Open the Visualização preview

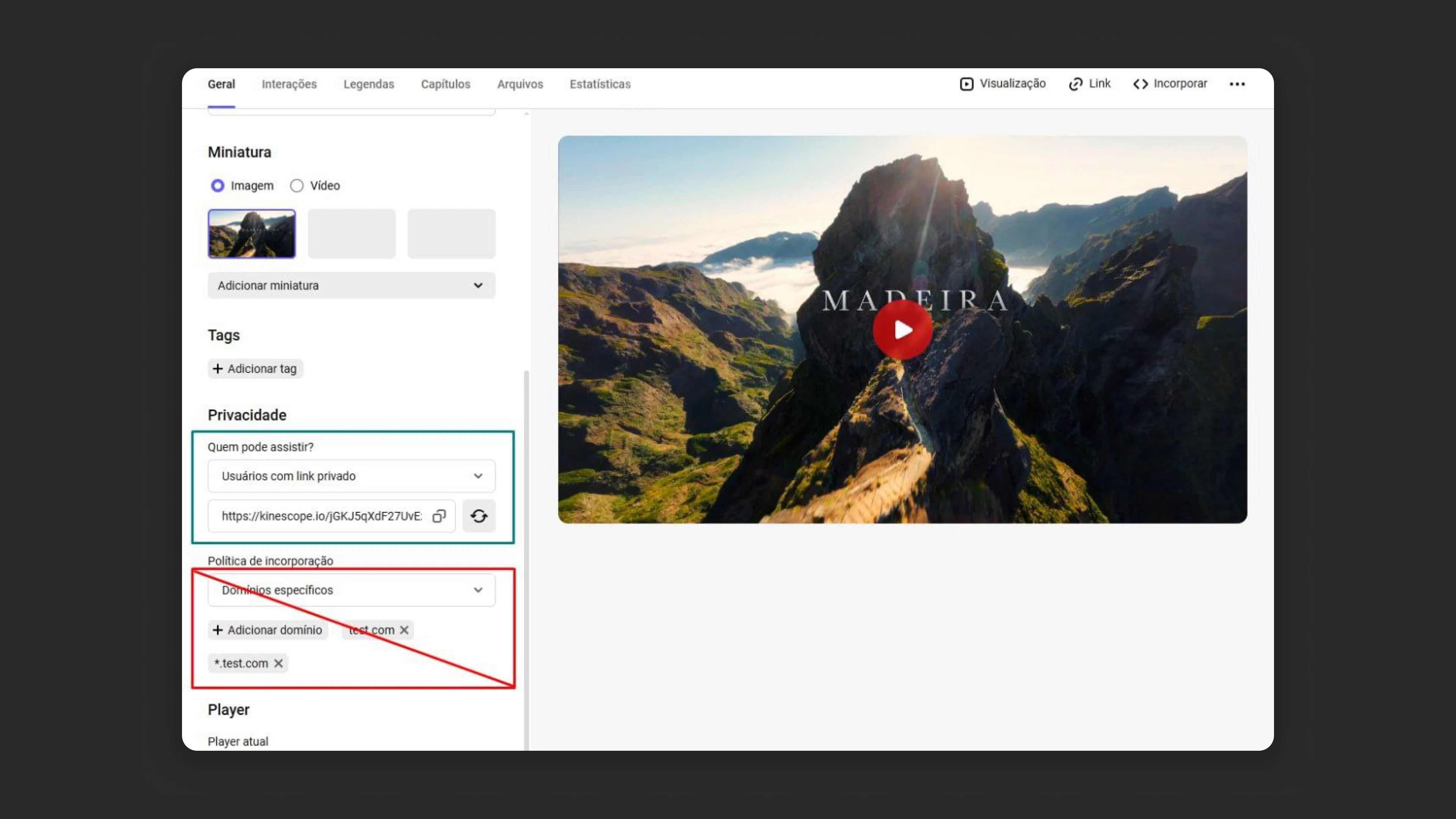(x=1003, y=84)
